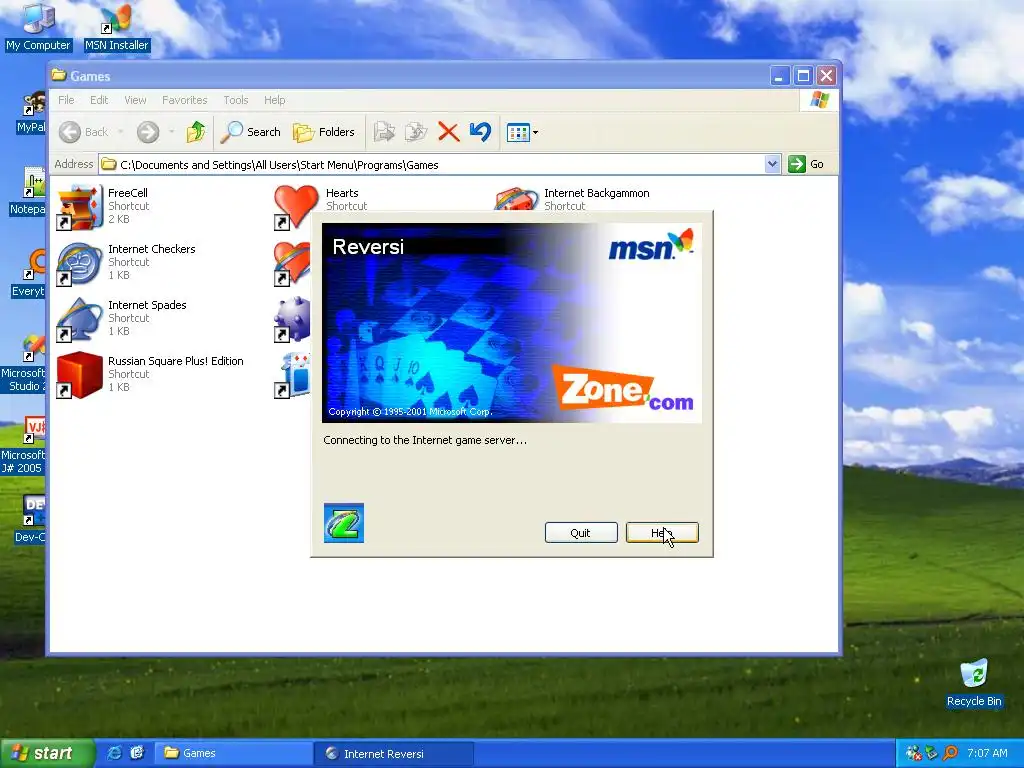
Task: Click the Help button in Reversi dialog
Action: click(x=662, y=533)
